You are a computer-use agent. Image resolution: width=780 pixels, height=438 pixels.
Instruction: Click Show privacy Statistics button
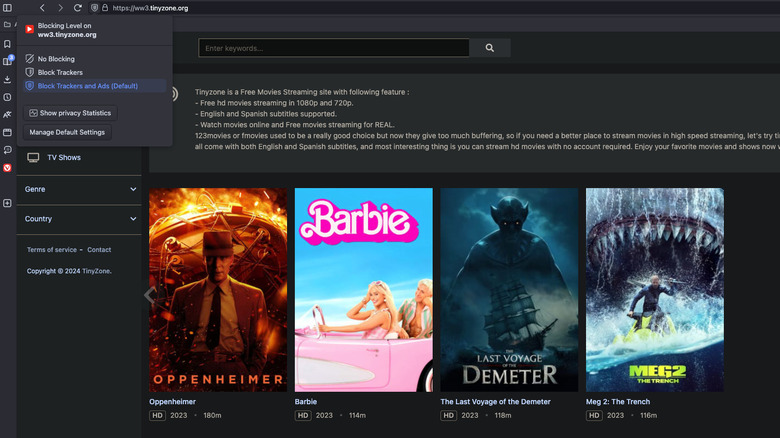(x=69, y=113)
